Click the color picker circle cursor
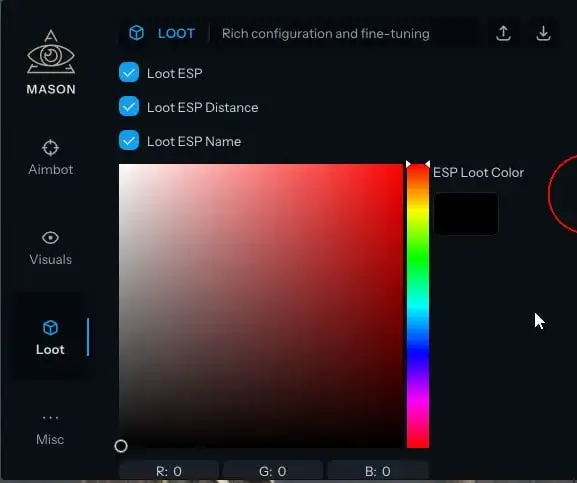Screen dimensions: 577x483 [121, 446]
